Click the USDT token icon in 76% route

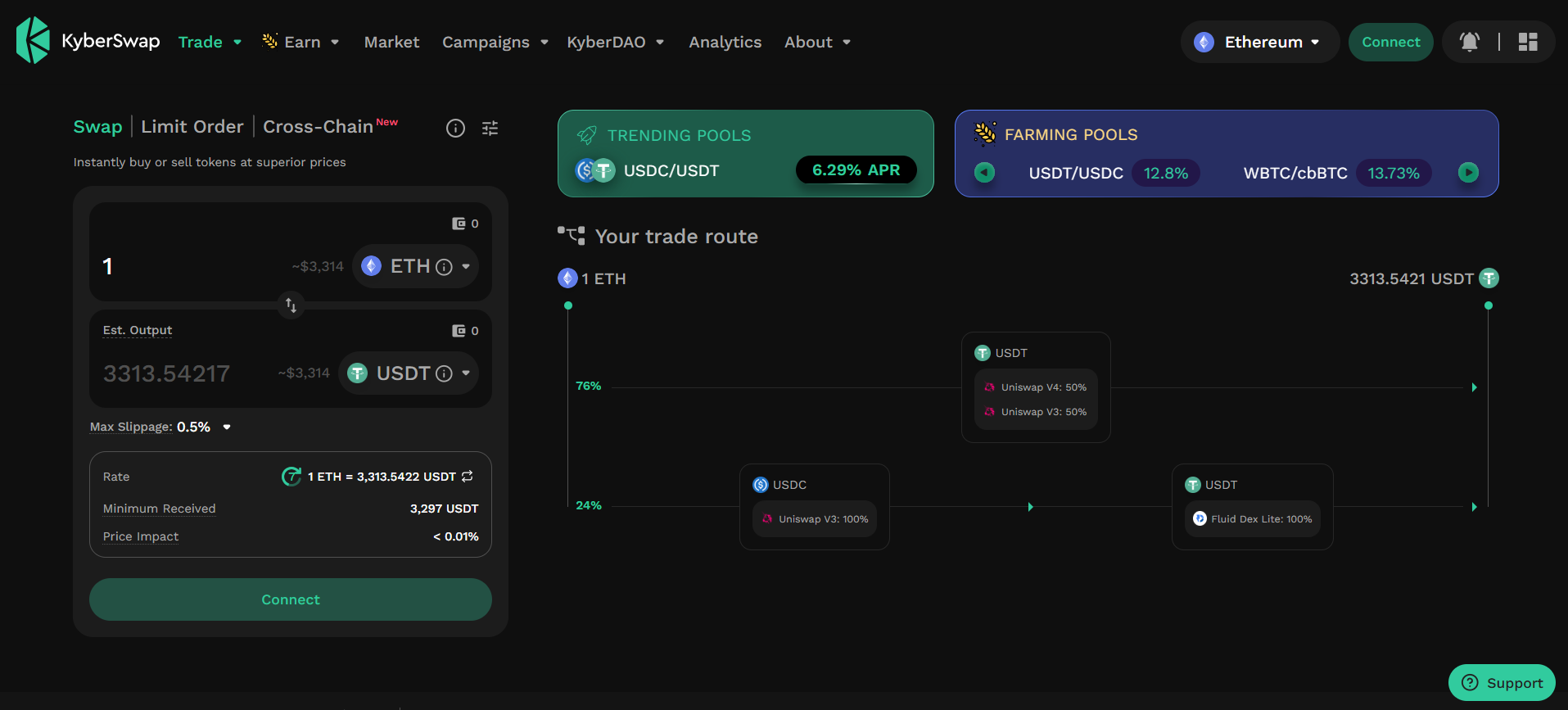click(x=983, y=353)
